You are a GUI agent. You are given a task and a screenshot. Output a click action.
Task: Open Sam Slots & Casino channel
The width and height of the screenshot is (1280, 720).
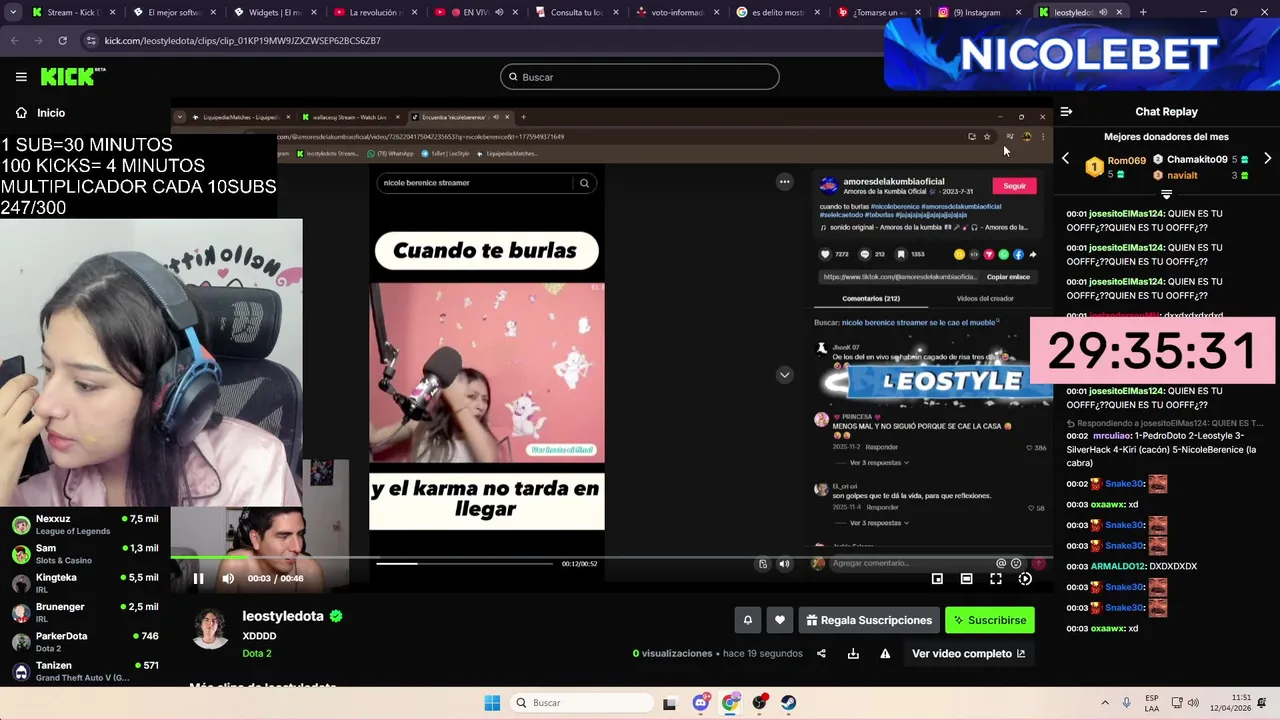85,554
